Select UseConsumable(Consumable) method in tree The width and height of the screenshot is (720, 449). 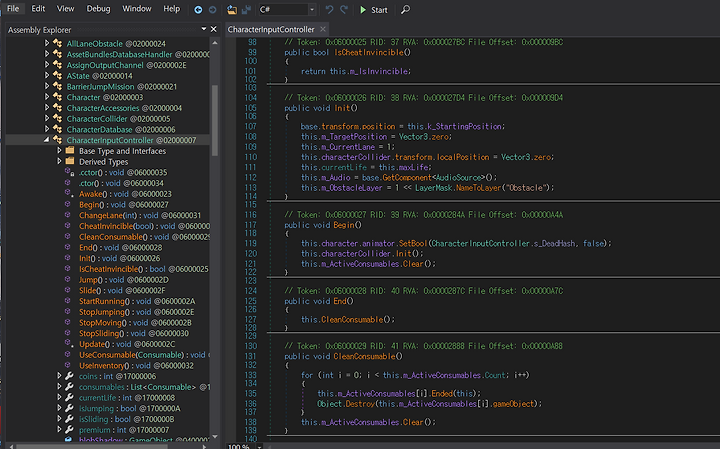pos(145,354)
